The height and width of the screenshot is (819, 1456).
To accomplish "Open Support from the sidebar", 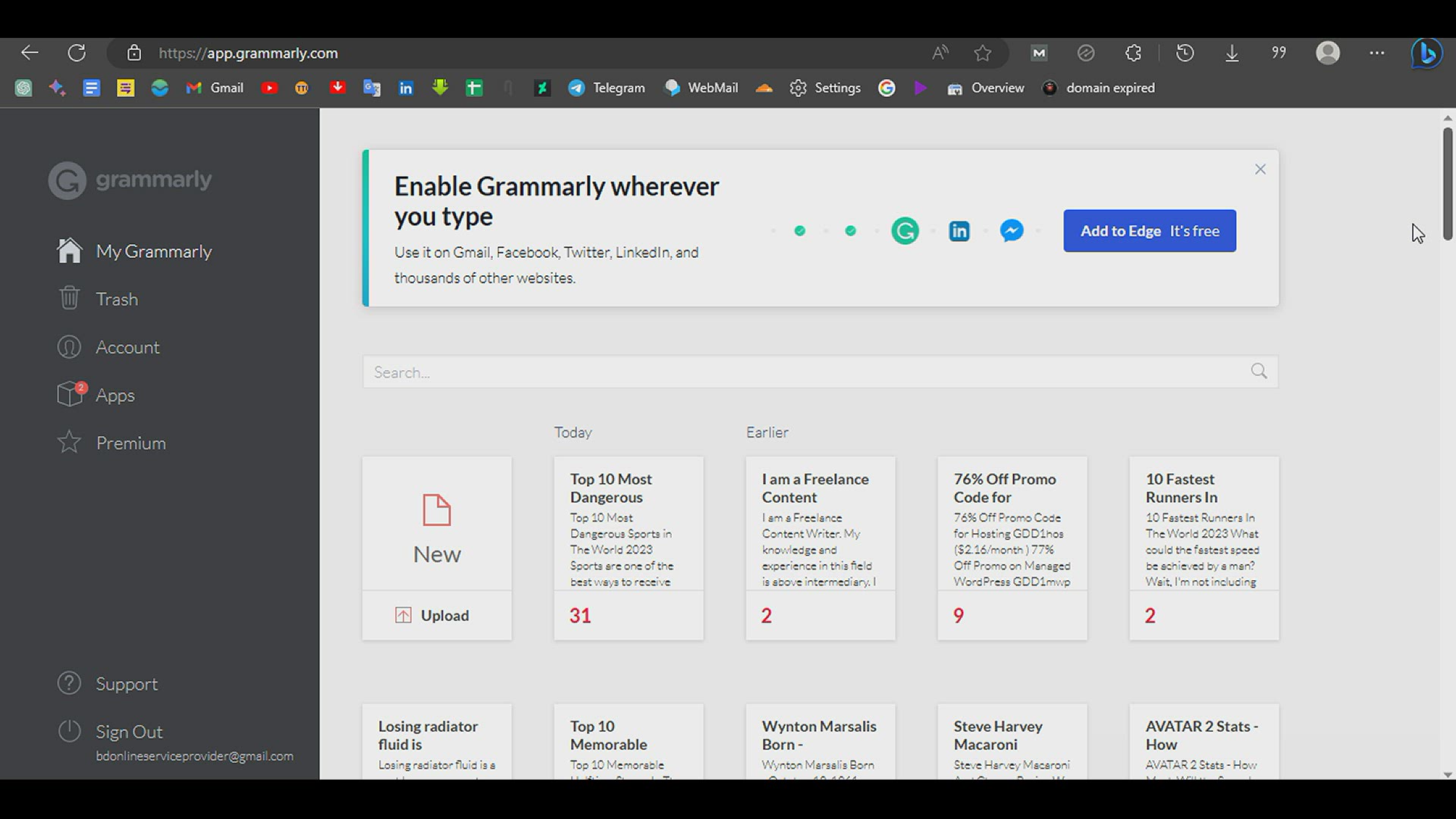I will coord(127,683).
